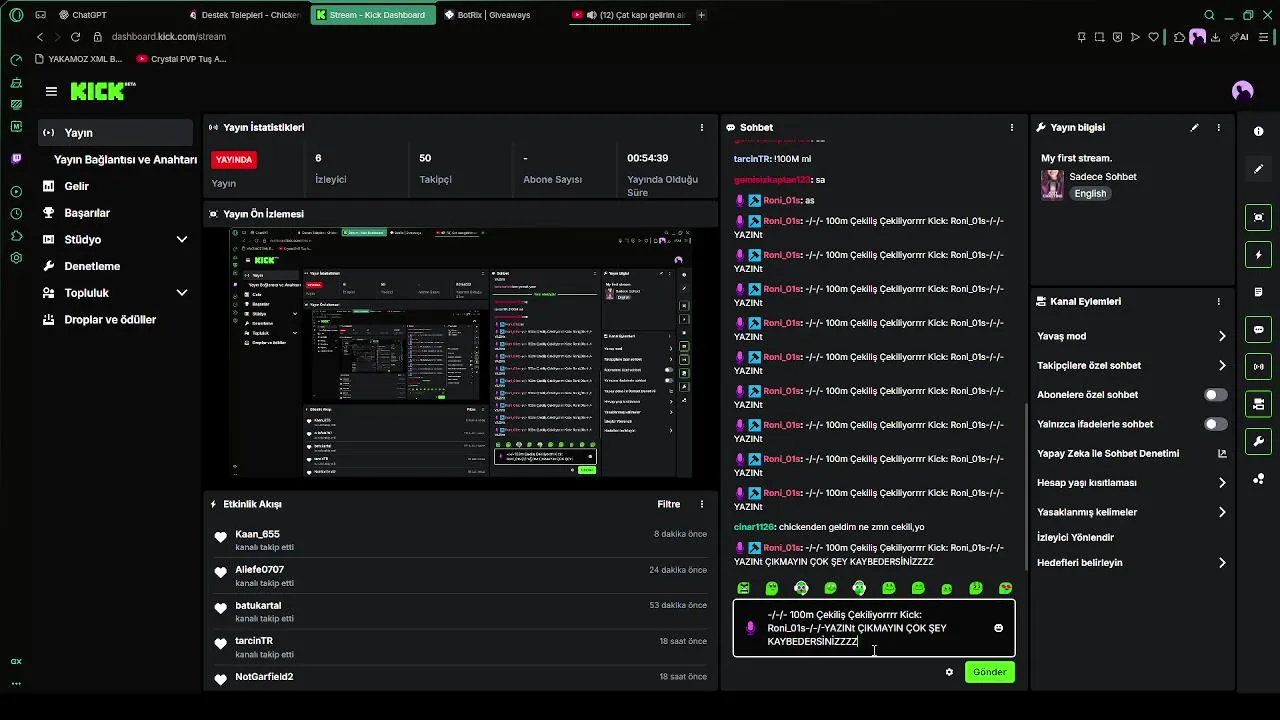Open chat settings gear beside Gönder
Screen dimensions: 1280x720
coord(949,672)
